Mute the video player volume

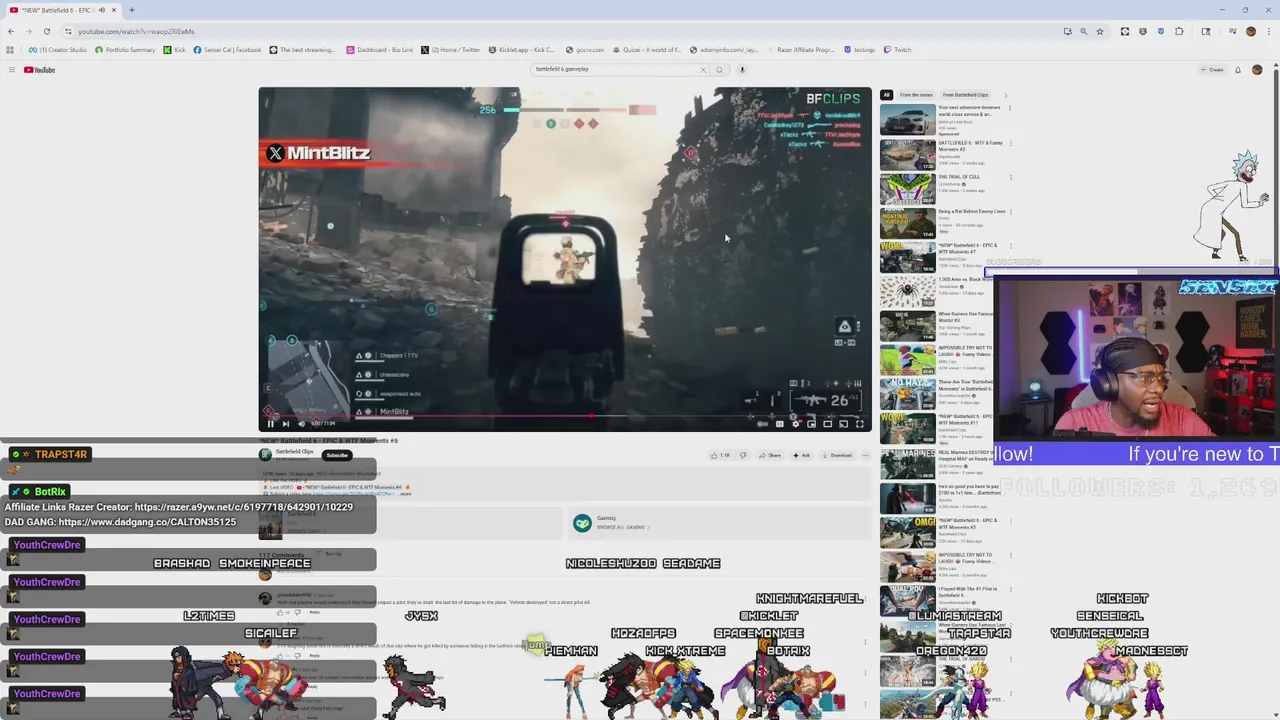click(301, 424)
